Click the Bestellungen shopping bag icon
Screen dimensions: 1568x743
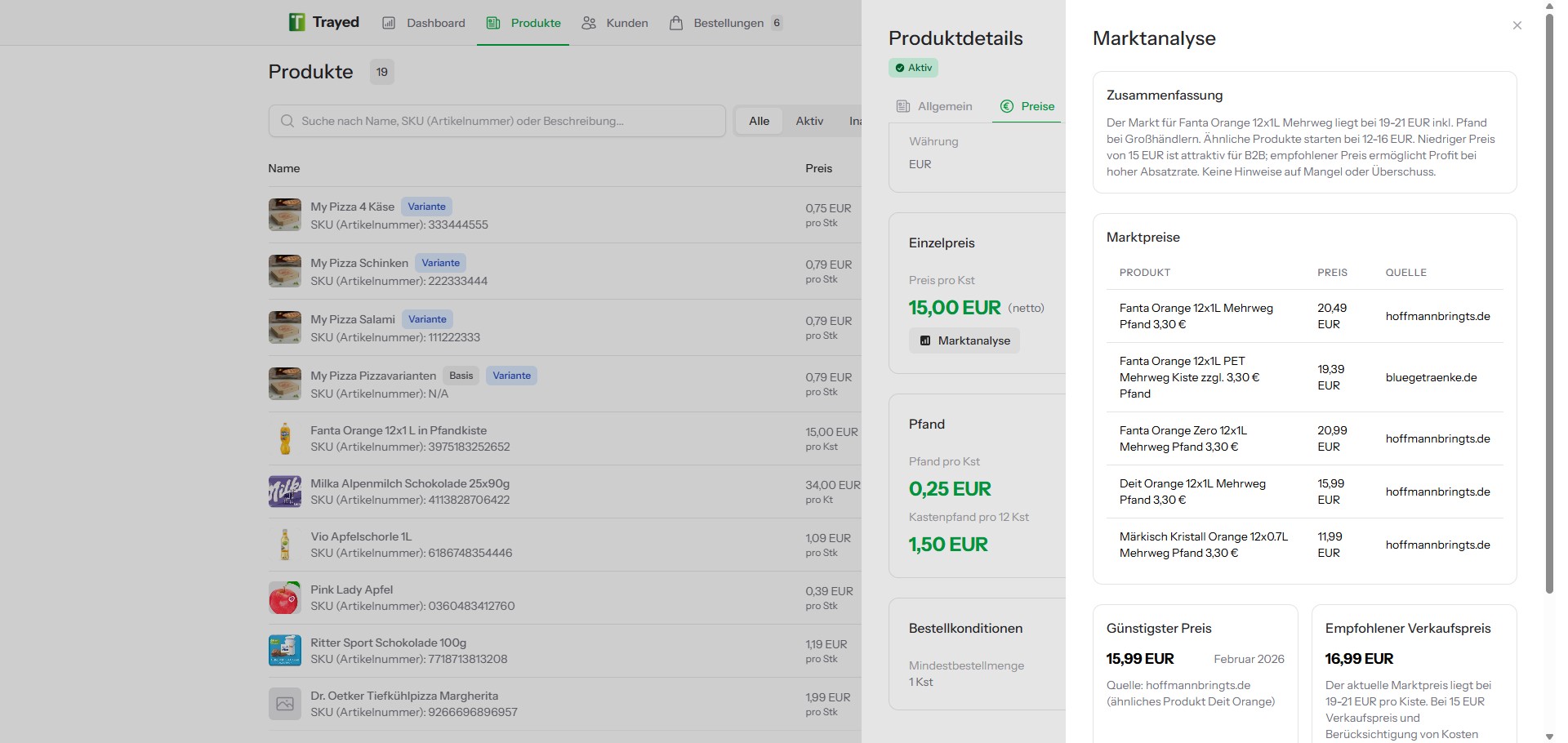(x=676, y=23)
